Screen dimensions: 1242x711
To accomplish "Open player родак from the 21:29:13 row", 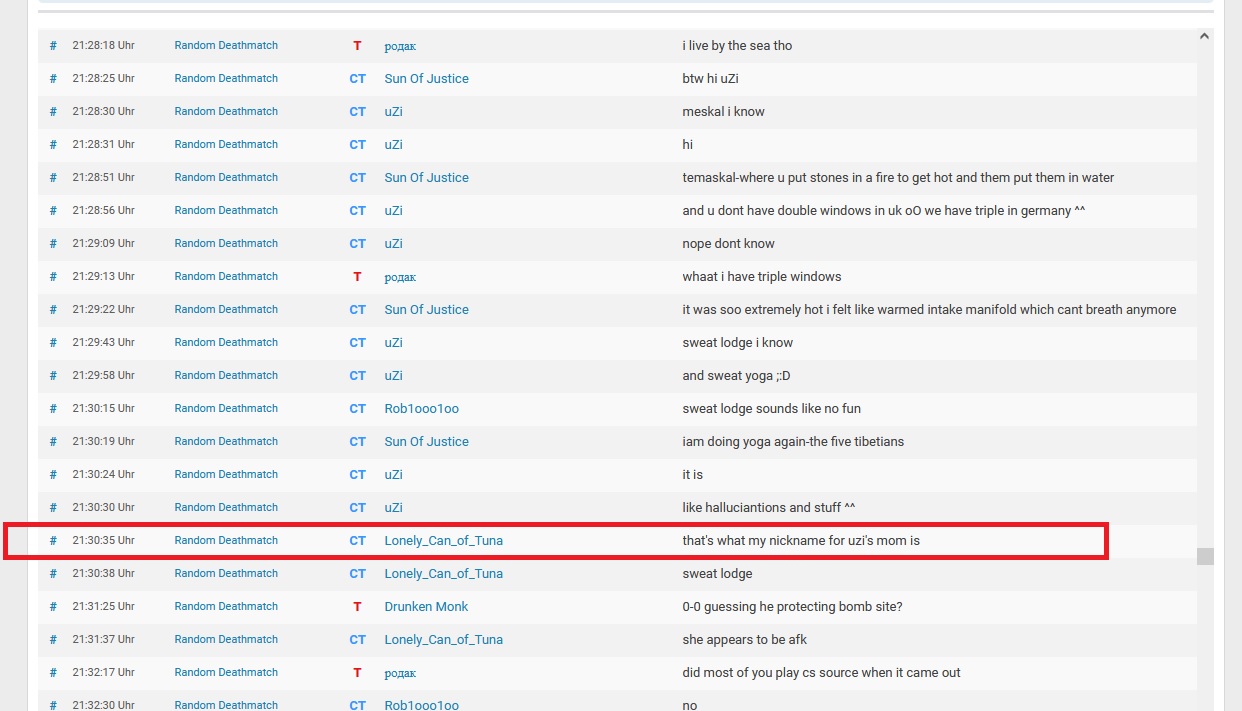I will click(x=400, y=277).
